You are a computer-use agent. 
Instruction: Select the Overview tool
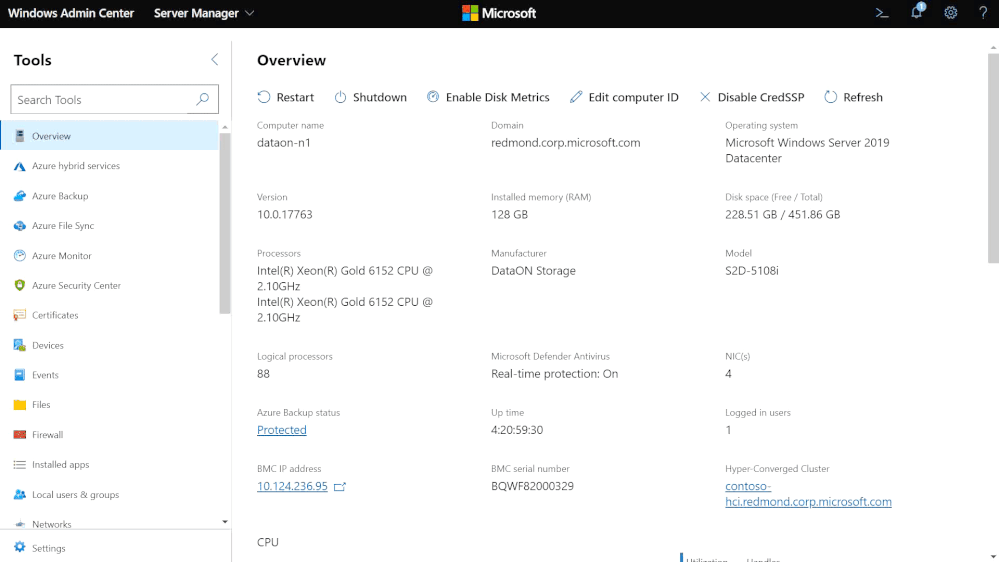pos(110,136)
